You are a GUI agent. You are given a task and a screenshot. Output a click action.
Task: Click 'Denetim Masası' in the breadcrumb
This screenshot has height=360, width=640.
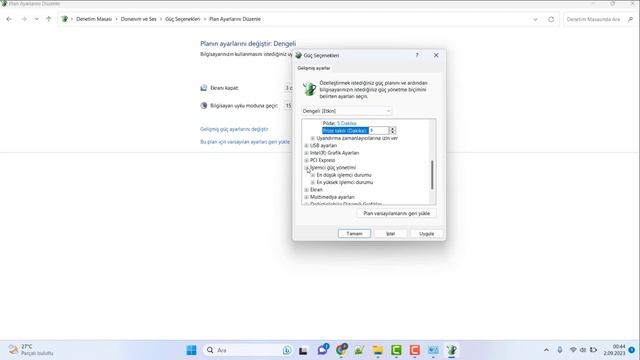coord(94,19)
